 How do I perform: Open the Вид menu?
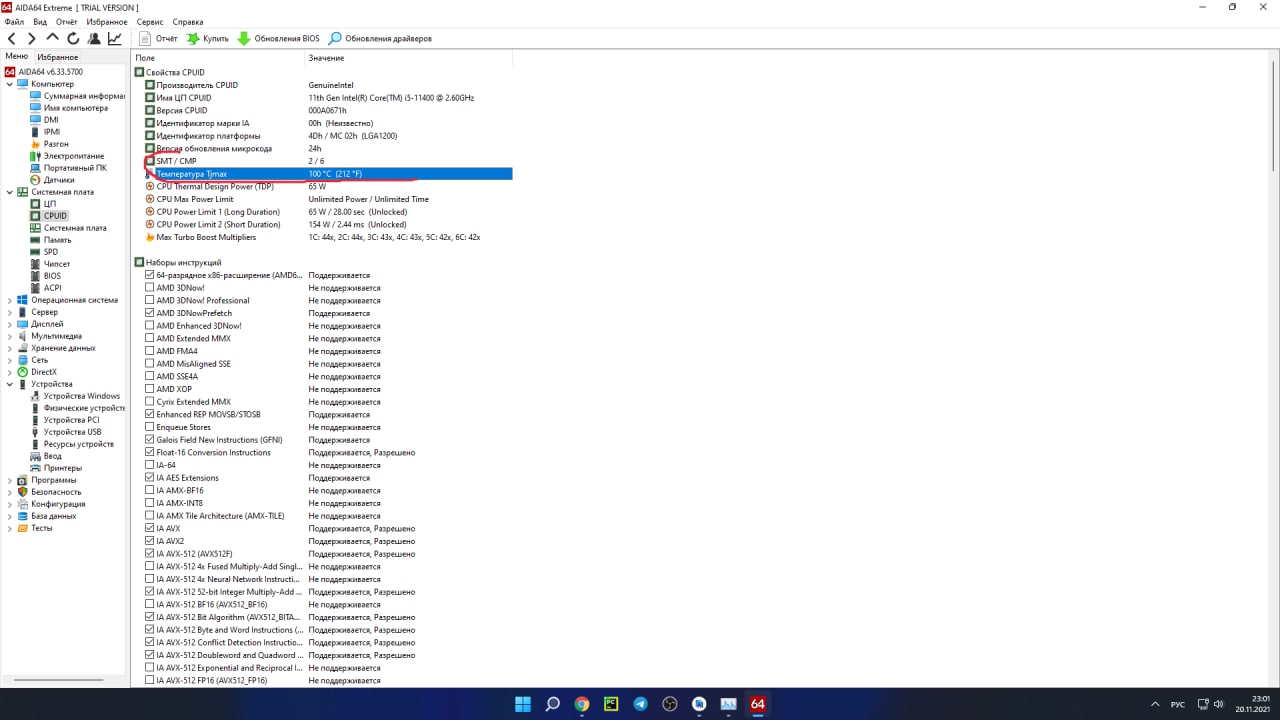pos(40,22)
